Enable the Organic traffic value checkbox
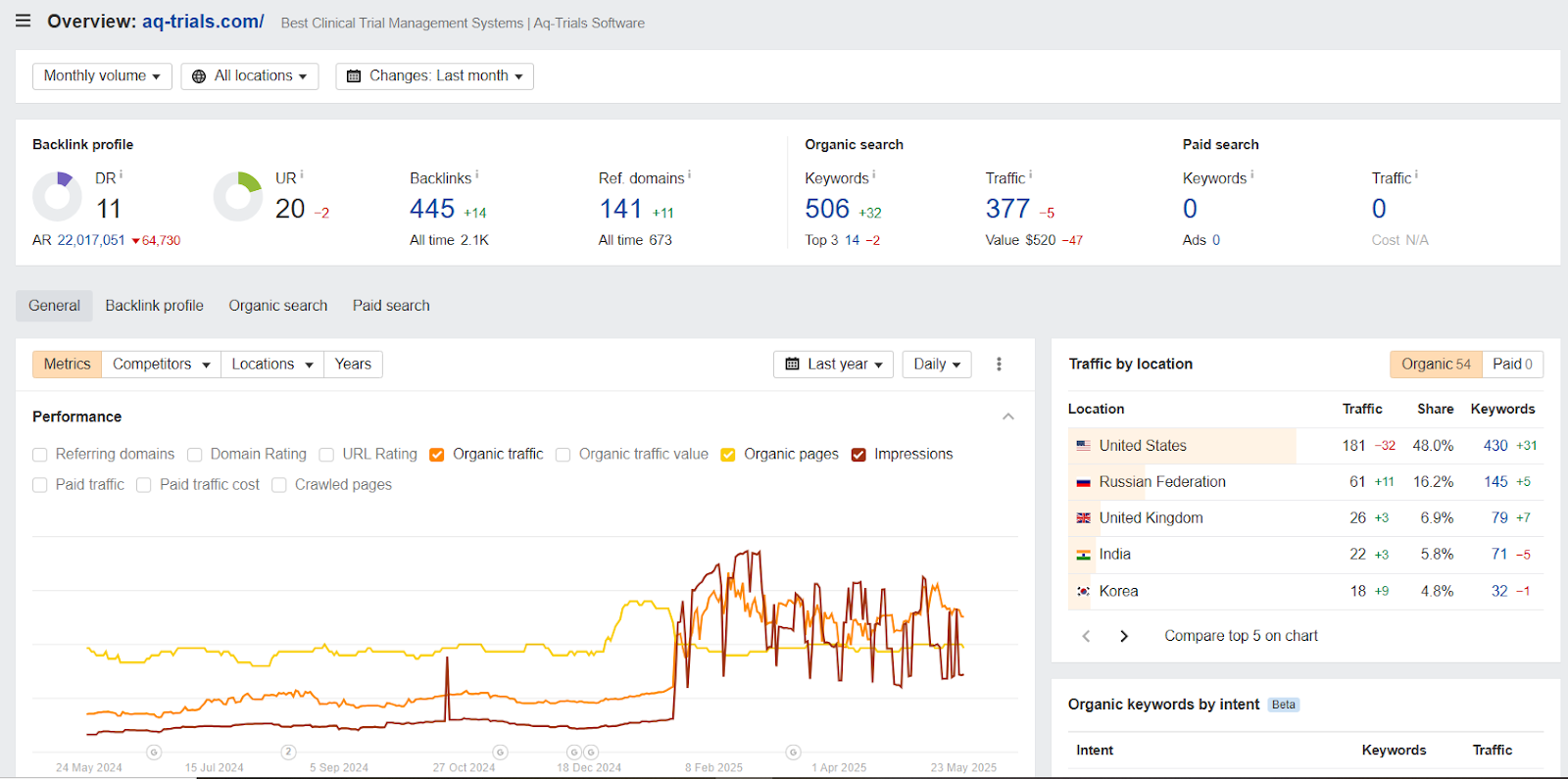This screenshot has width=1568, height=779. point(563,455)
